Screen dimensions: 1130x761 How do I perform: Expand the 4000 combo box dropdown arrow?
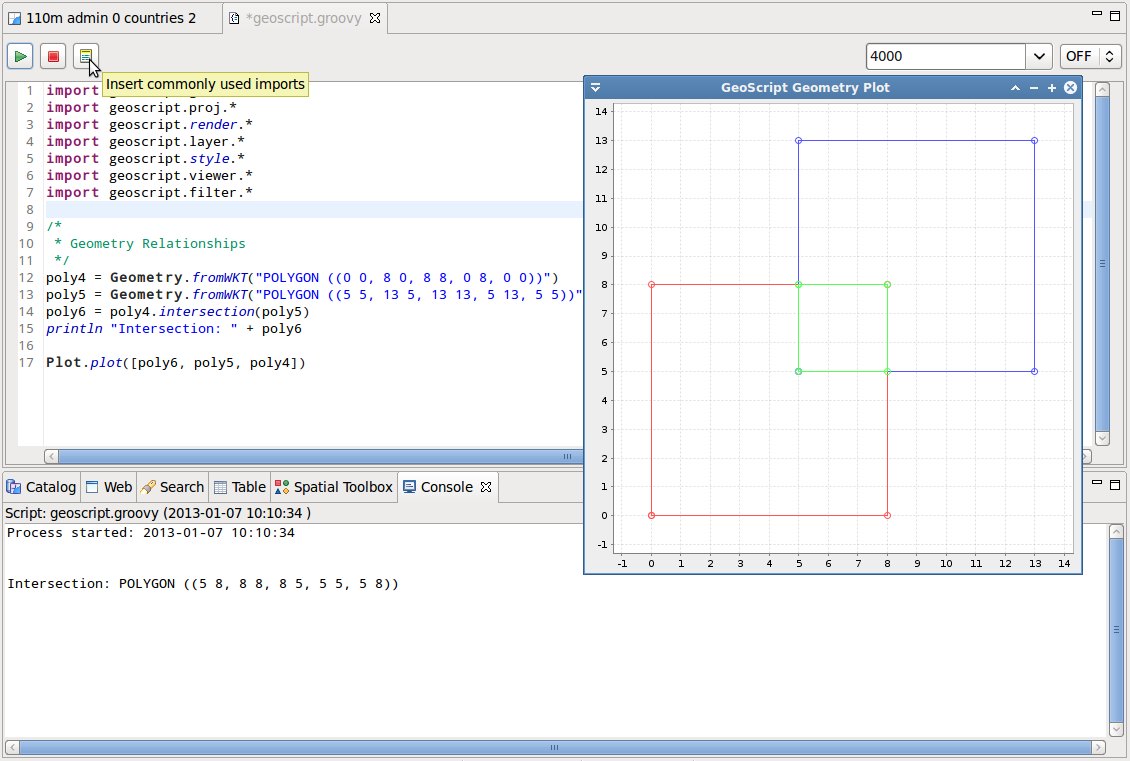coord(1039,56)
